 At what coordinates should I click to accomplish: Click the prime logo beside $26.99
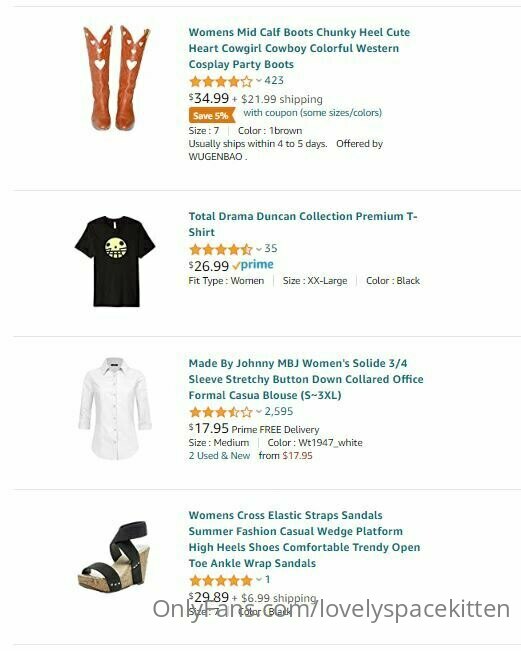[253, 265]
